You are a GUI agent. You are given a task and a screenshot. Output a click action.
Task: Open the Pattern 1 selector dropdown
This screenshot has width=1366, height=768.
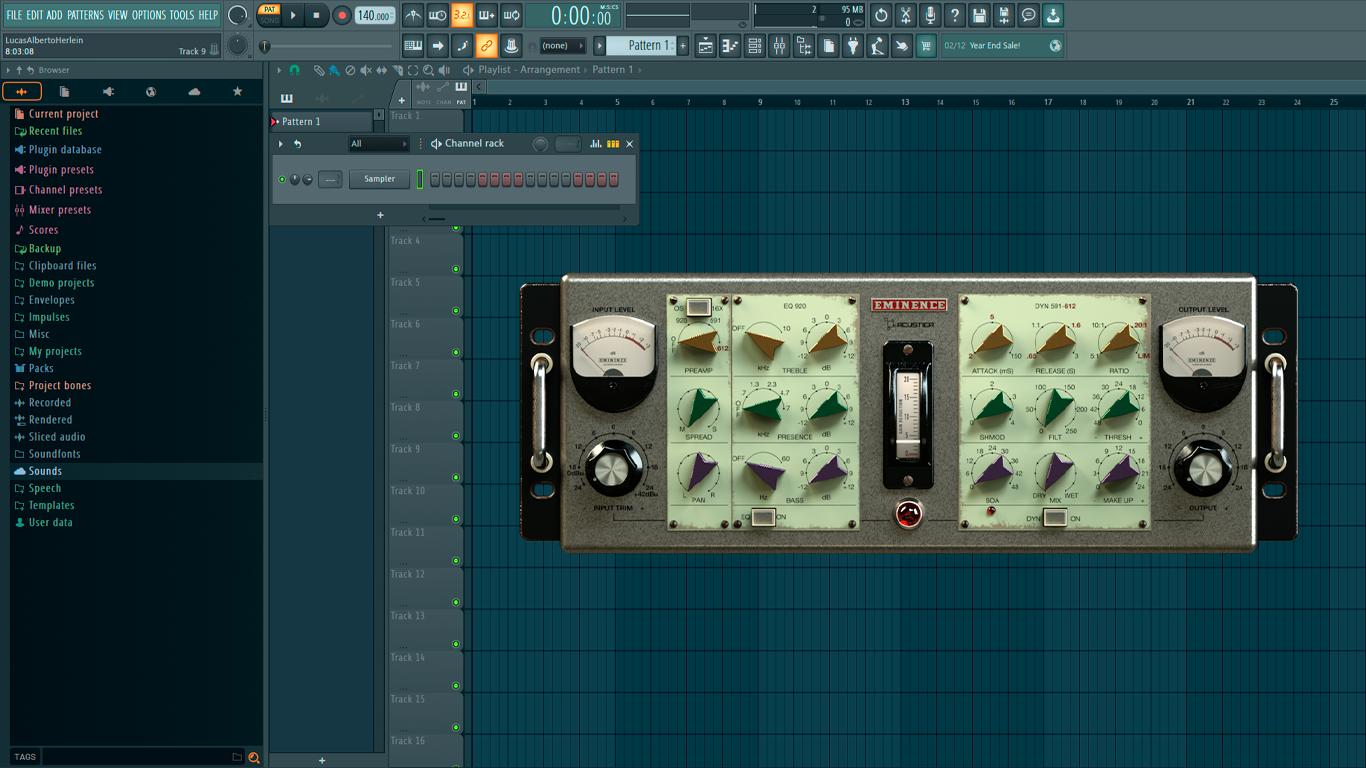point(642,45)
